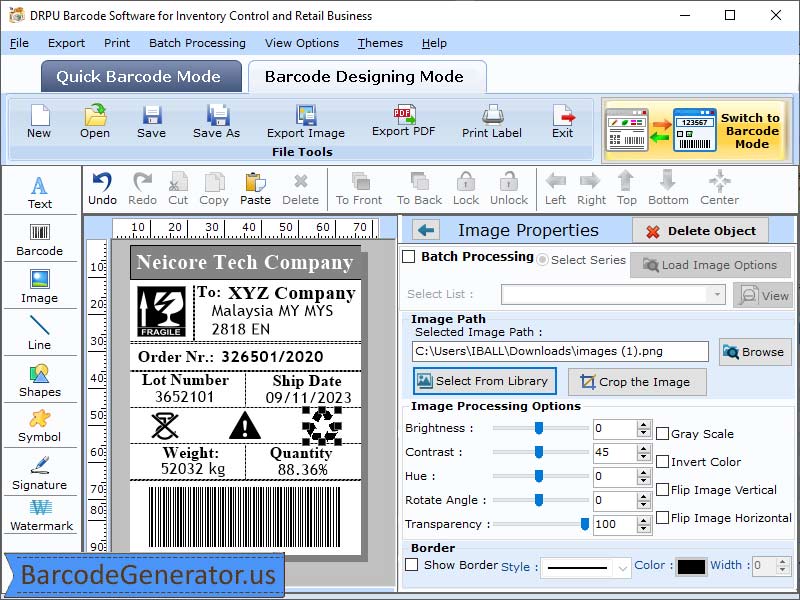Open the border Style dropdown

click(622, 567)
